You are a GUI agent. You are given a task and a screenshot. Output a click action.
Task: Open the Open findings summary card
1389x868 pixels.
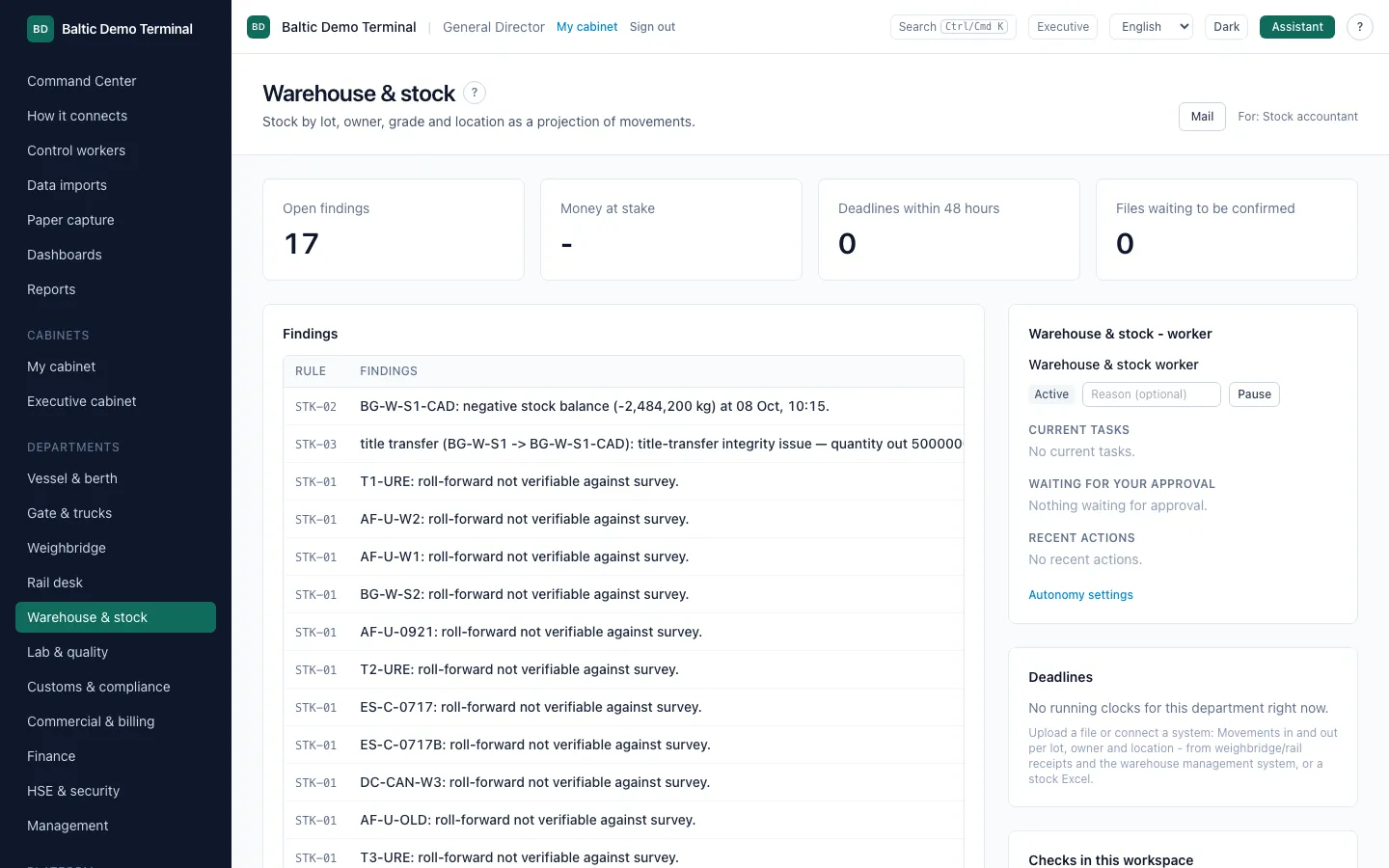(394, 230)
